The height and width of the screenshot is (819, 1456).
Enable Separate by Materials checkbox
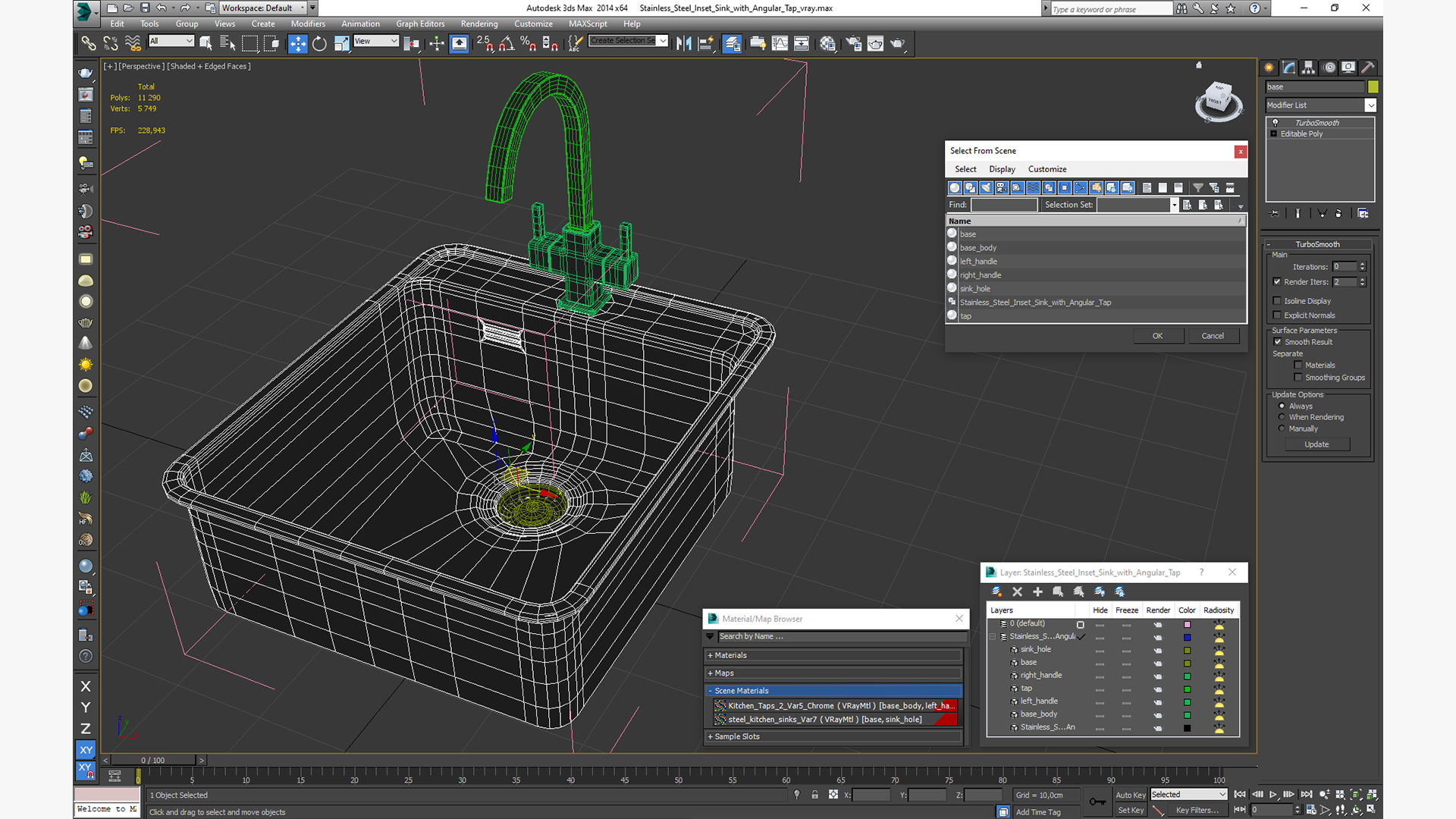pos(1298,366)
